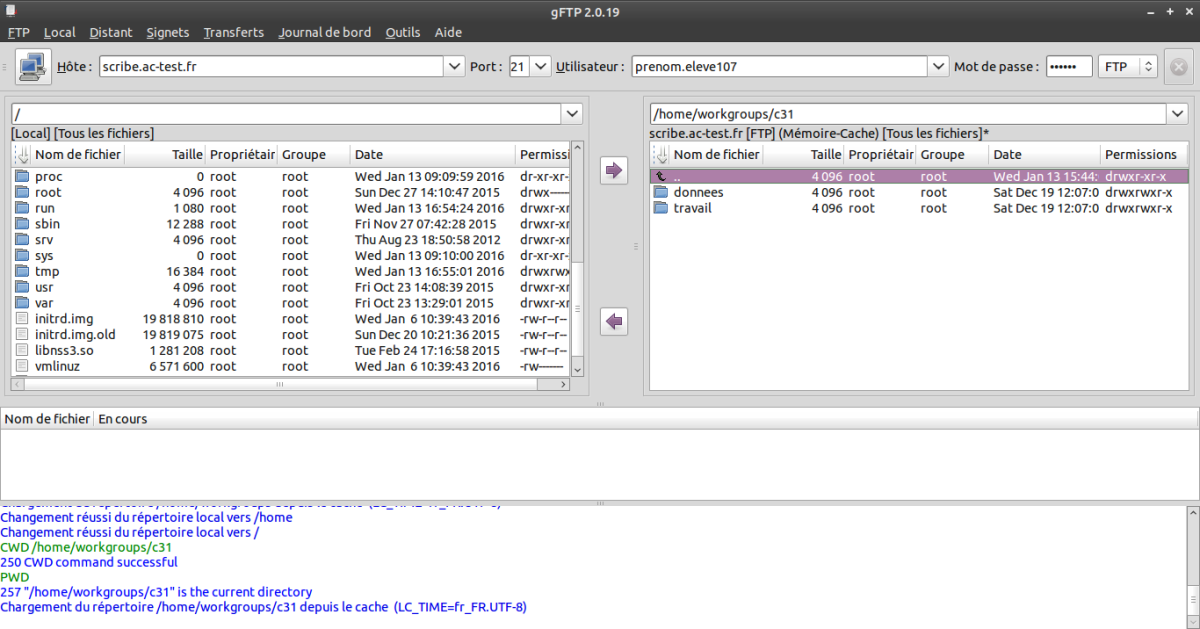The width and height of the screenshot is (1200, 629).
Task: Focus the Hôte field containing scribe.ac-test.fr
Action: [271, 67]
